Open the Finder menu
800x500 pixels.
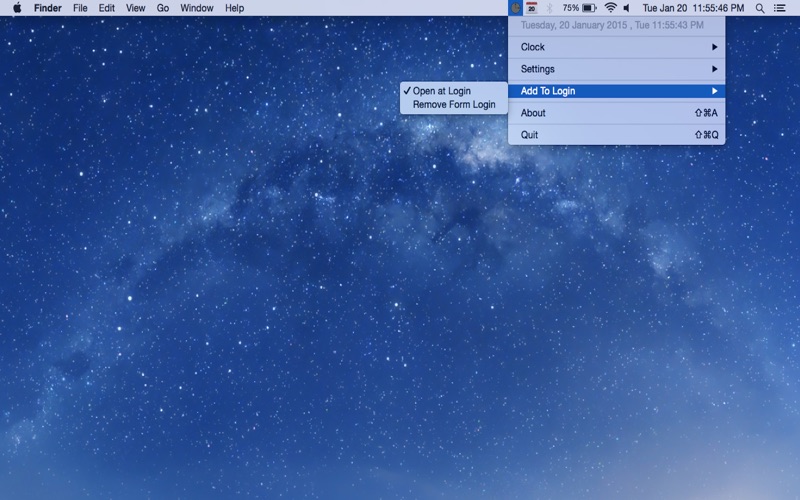(x=48, y=8)
